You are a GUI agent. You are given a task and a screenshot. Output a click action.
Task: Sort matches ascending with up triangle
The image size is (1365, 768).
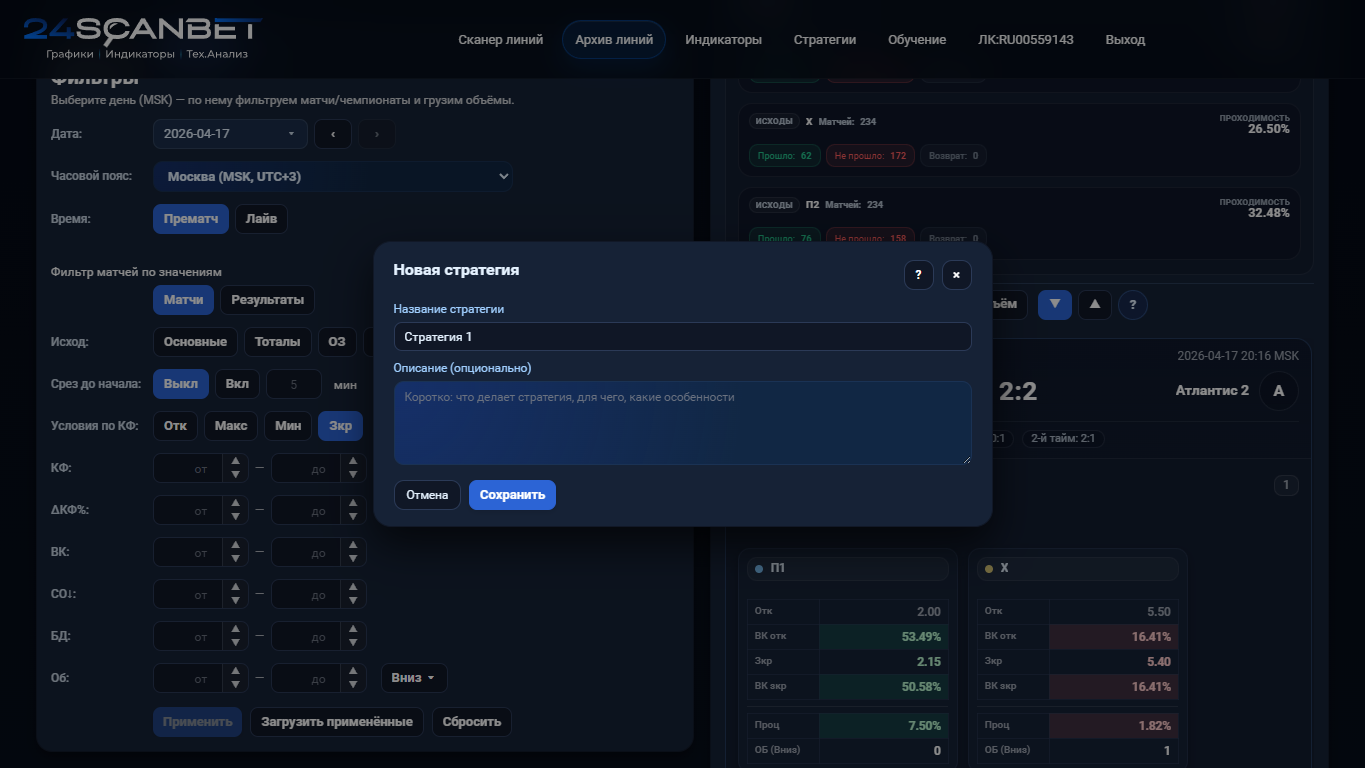point(1094,304)
